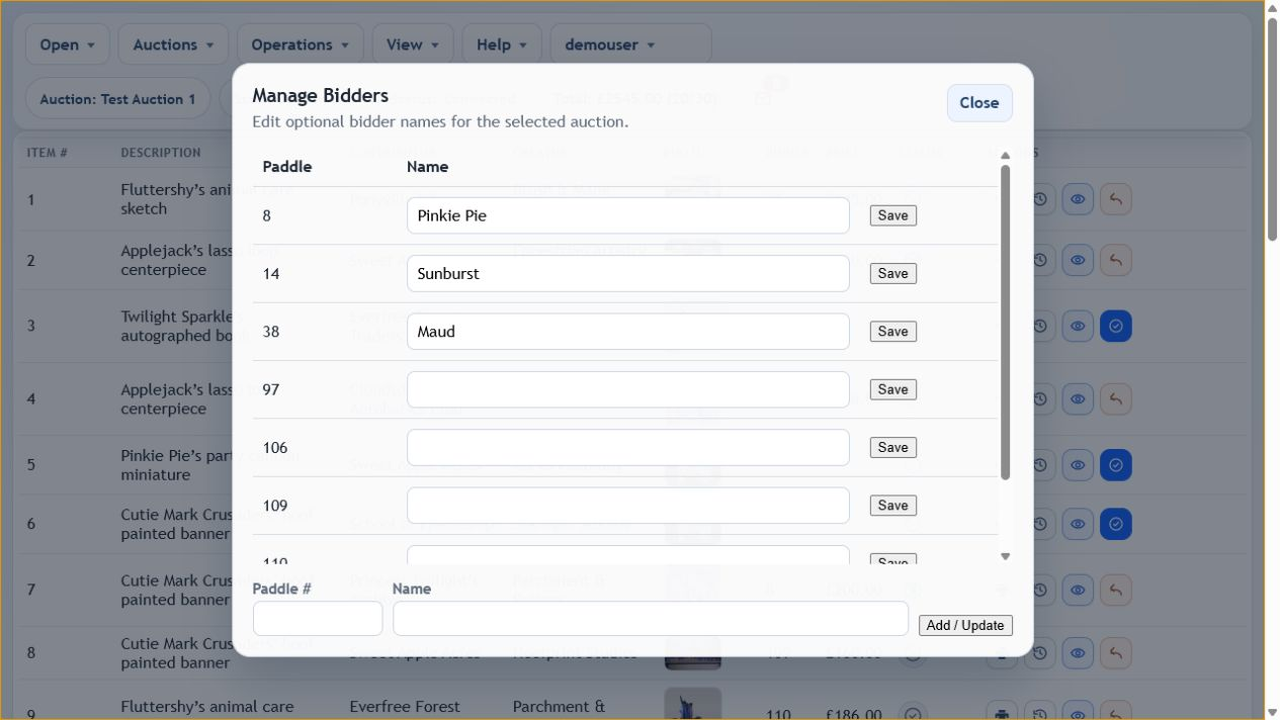Click the undo arrow icon on item 4

[x=1116, y=399]
